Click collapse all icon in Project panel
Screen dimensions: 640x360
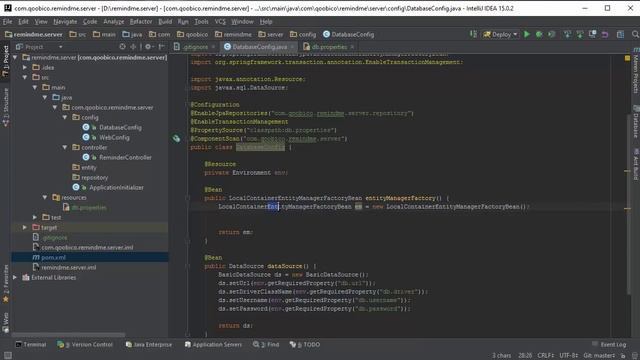133,47
